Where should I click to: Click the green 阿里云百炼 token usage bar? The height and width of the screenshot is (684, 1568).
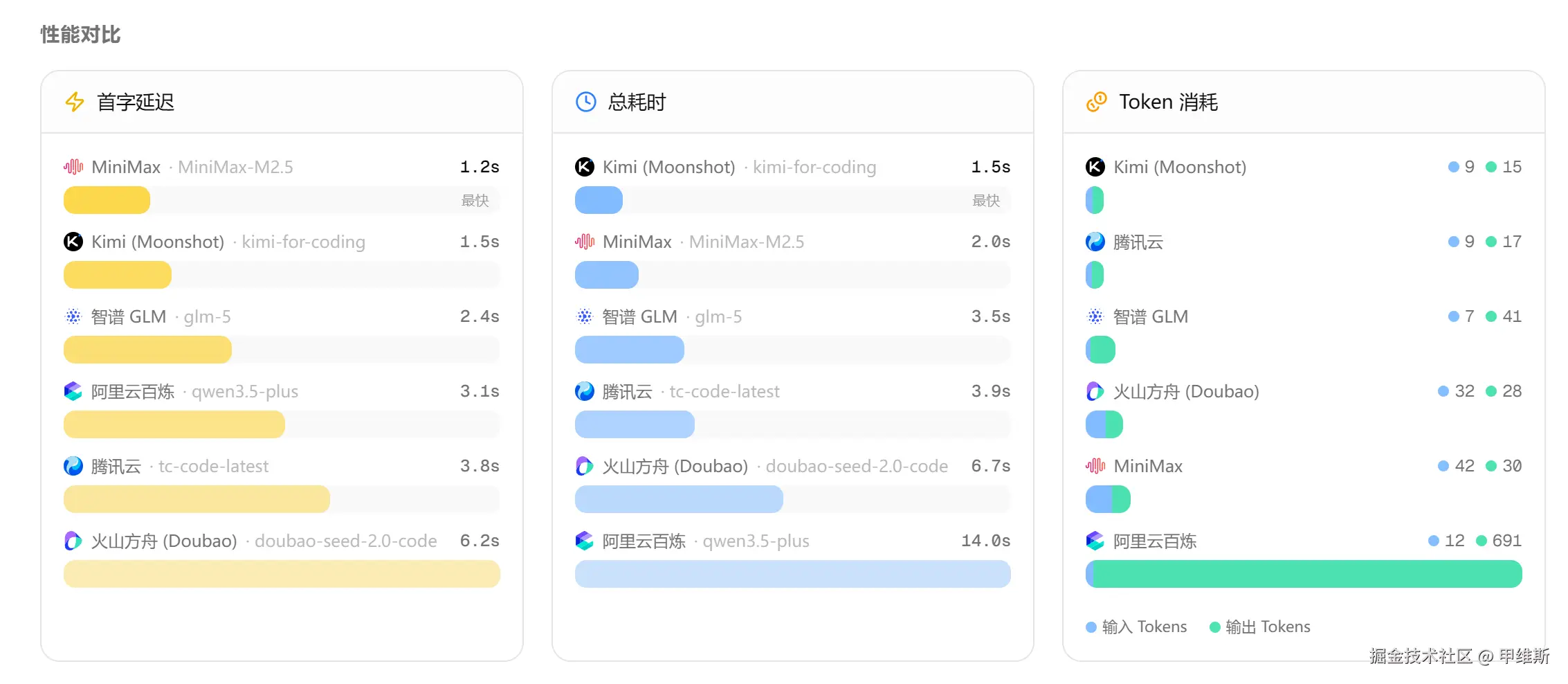[x=1304, y=574]
